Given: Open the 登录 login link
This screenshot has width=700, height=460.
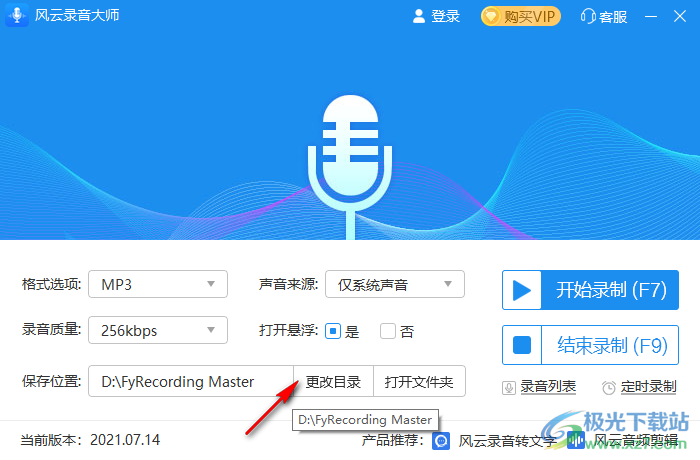Looking at the screenshot, I should pos(445,17).
